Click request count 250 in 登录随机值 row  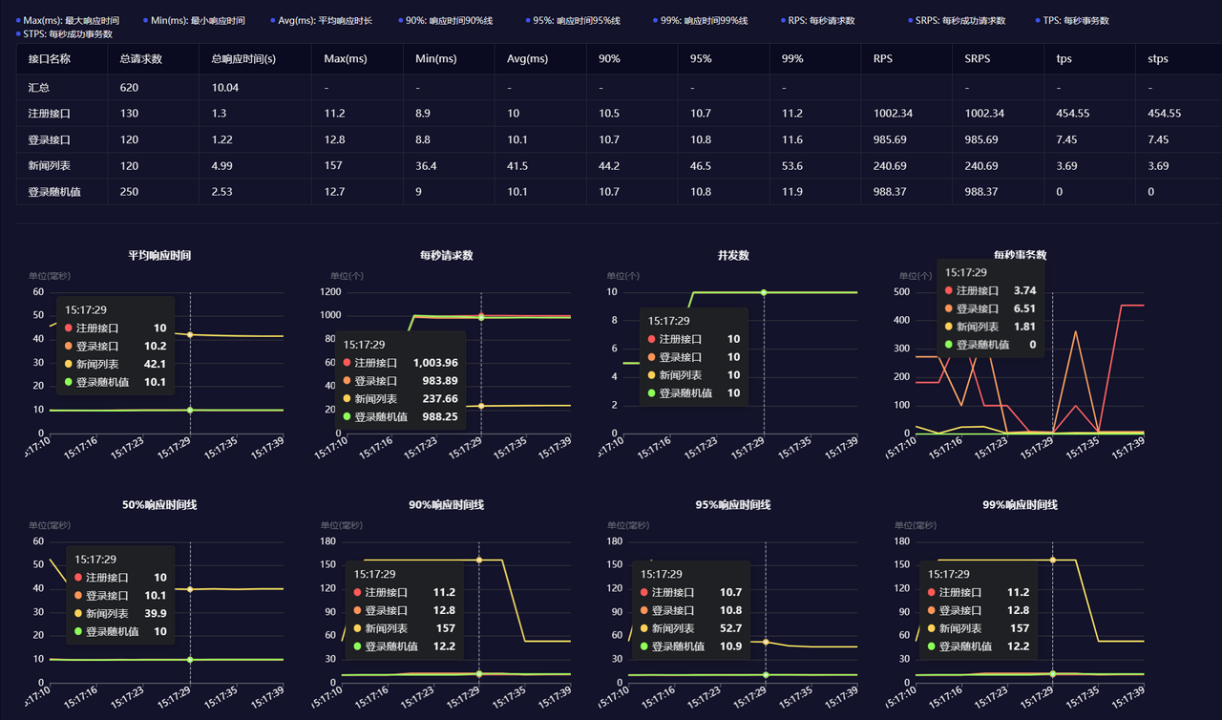pos(129,192)
